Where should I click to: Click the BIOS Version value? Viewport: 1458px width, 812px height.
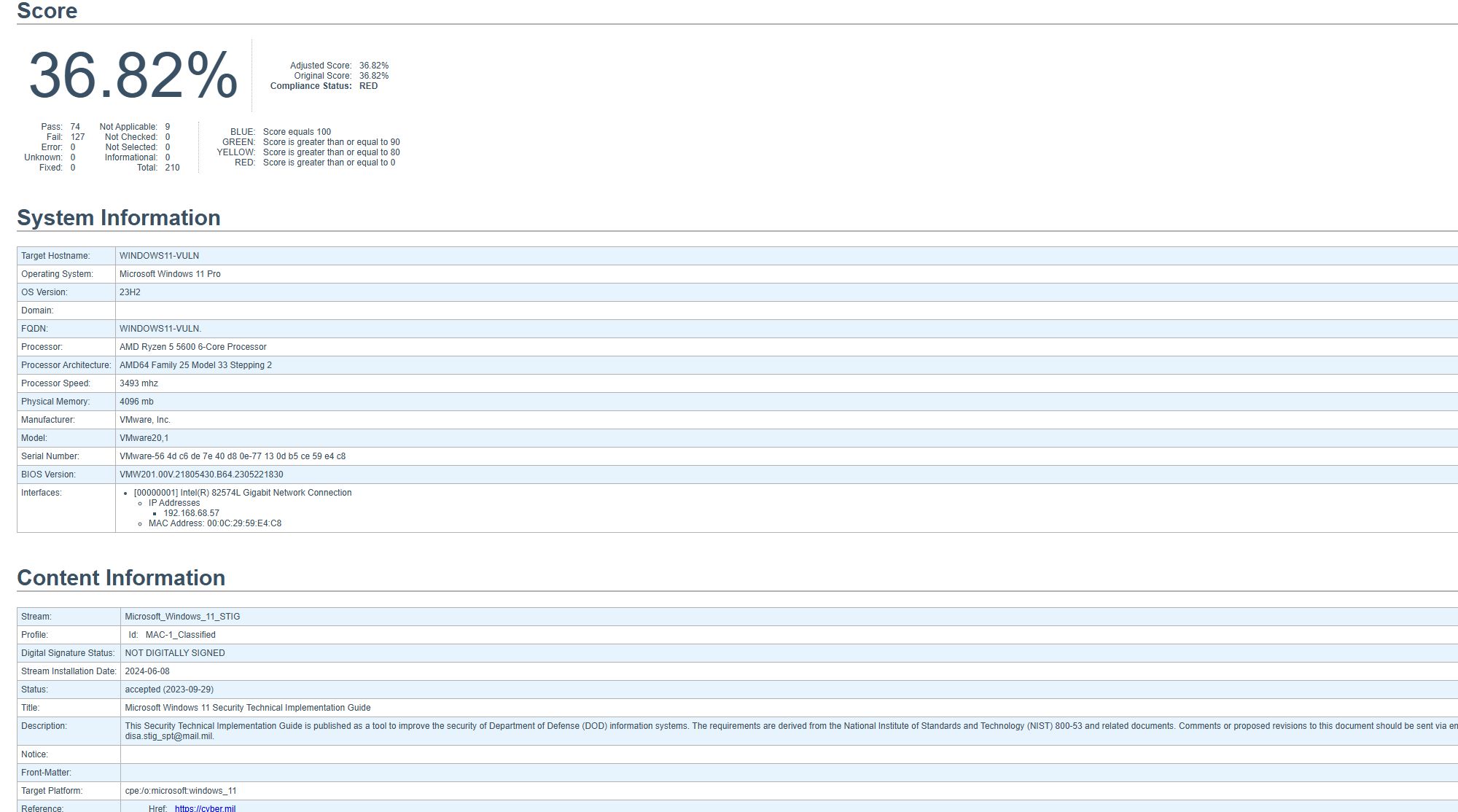pos(201,475)
